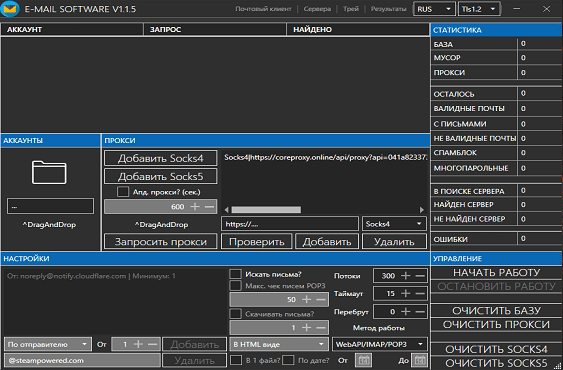Open 'Сервера' menu item
The height and width of the screenshot is (370, 563).
click(317, 9)
